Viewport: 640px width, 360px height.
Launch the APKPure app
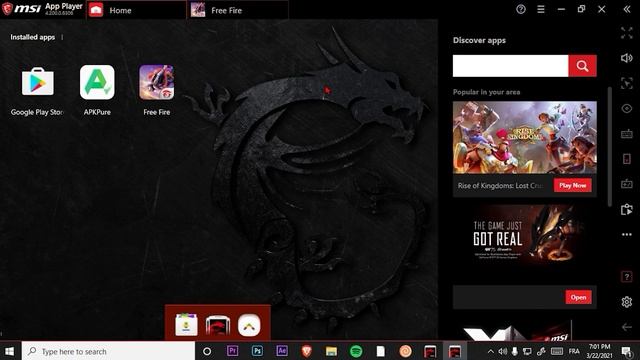[97, 82]
